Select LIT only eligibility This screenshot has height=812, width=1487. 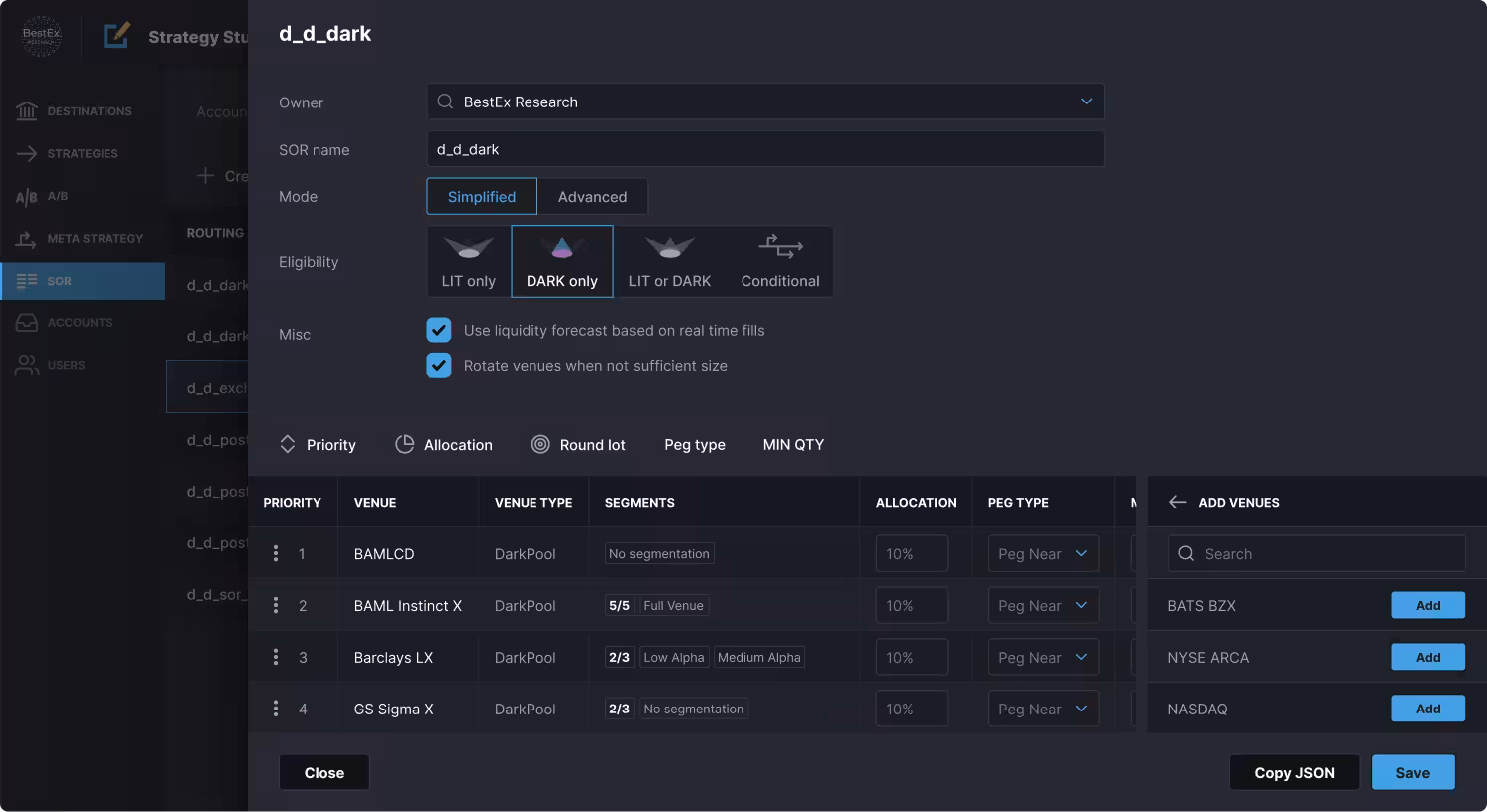(x=469, y=261)
